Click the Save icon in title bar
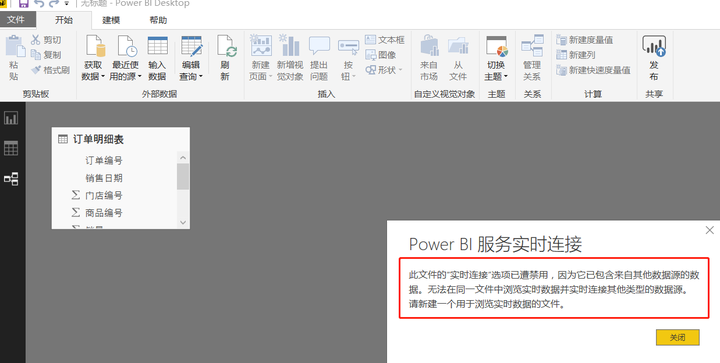Screen dimensions: 720x363 (23, 4)
